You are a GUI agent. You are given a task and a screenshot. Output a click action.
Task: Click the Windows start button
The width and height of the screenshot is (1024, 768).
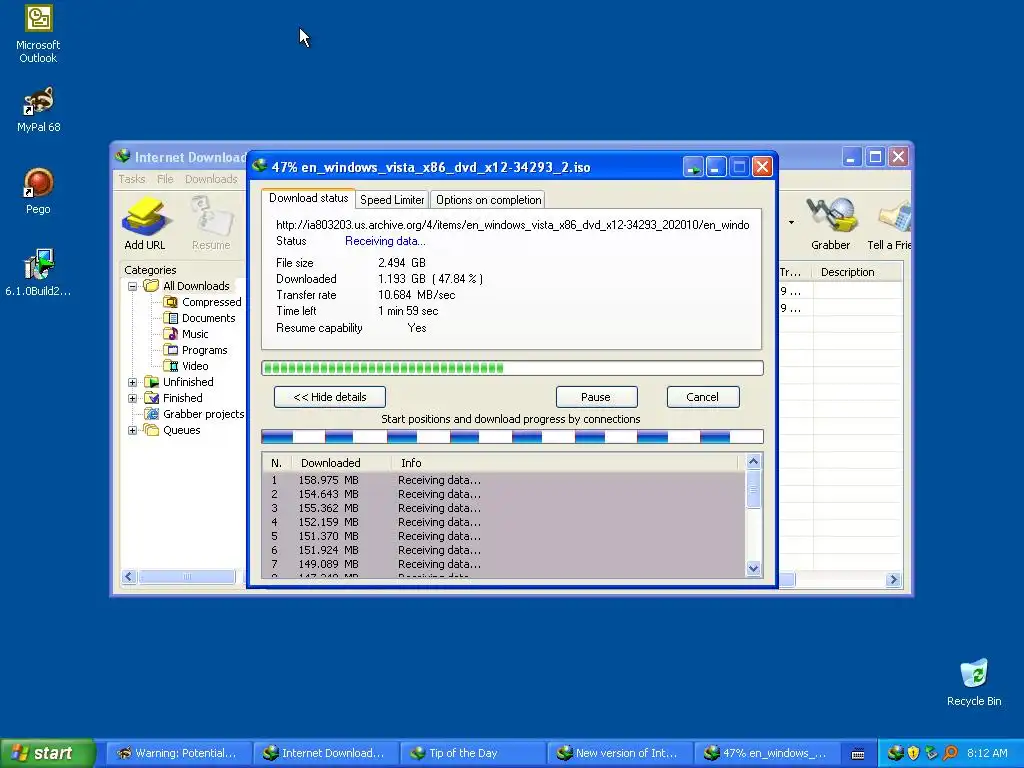click(47, 753)
